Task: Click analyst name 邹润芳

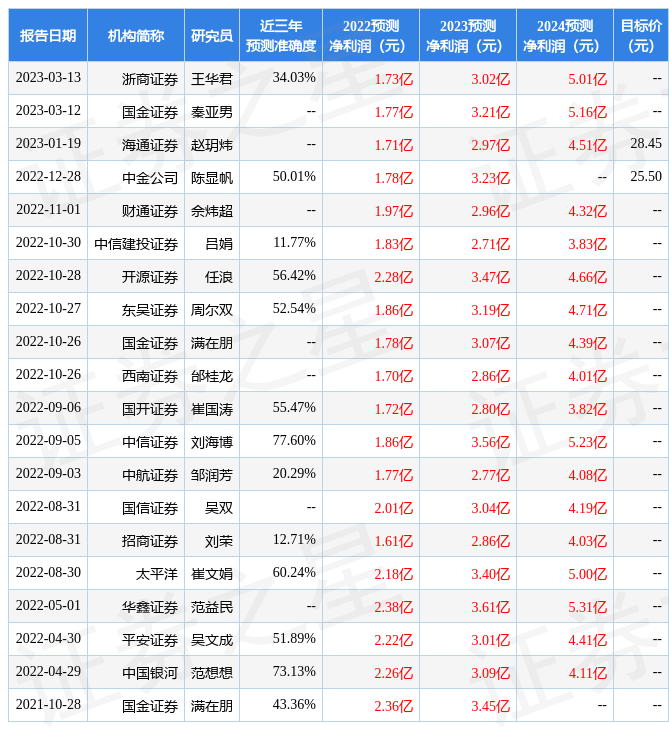Action: click(x=212, y=475)
